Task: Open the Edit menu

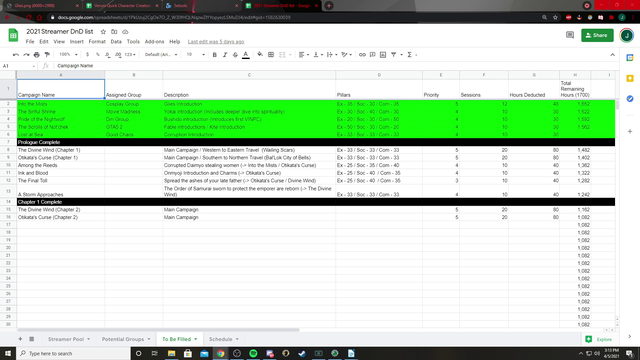Action: (44, 42)
